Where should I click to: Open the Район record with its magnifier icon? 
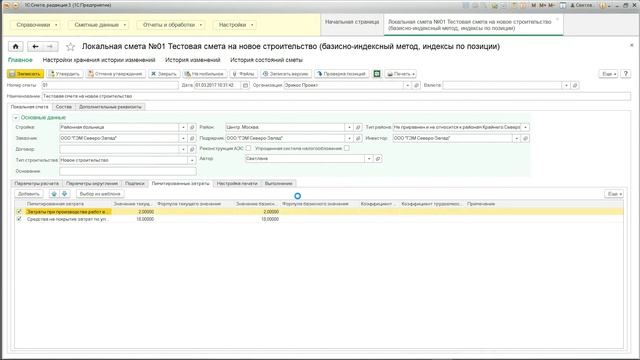tap(358, 127)
